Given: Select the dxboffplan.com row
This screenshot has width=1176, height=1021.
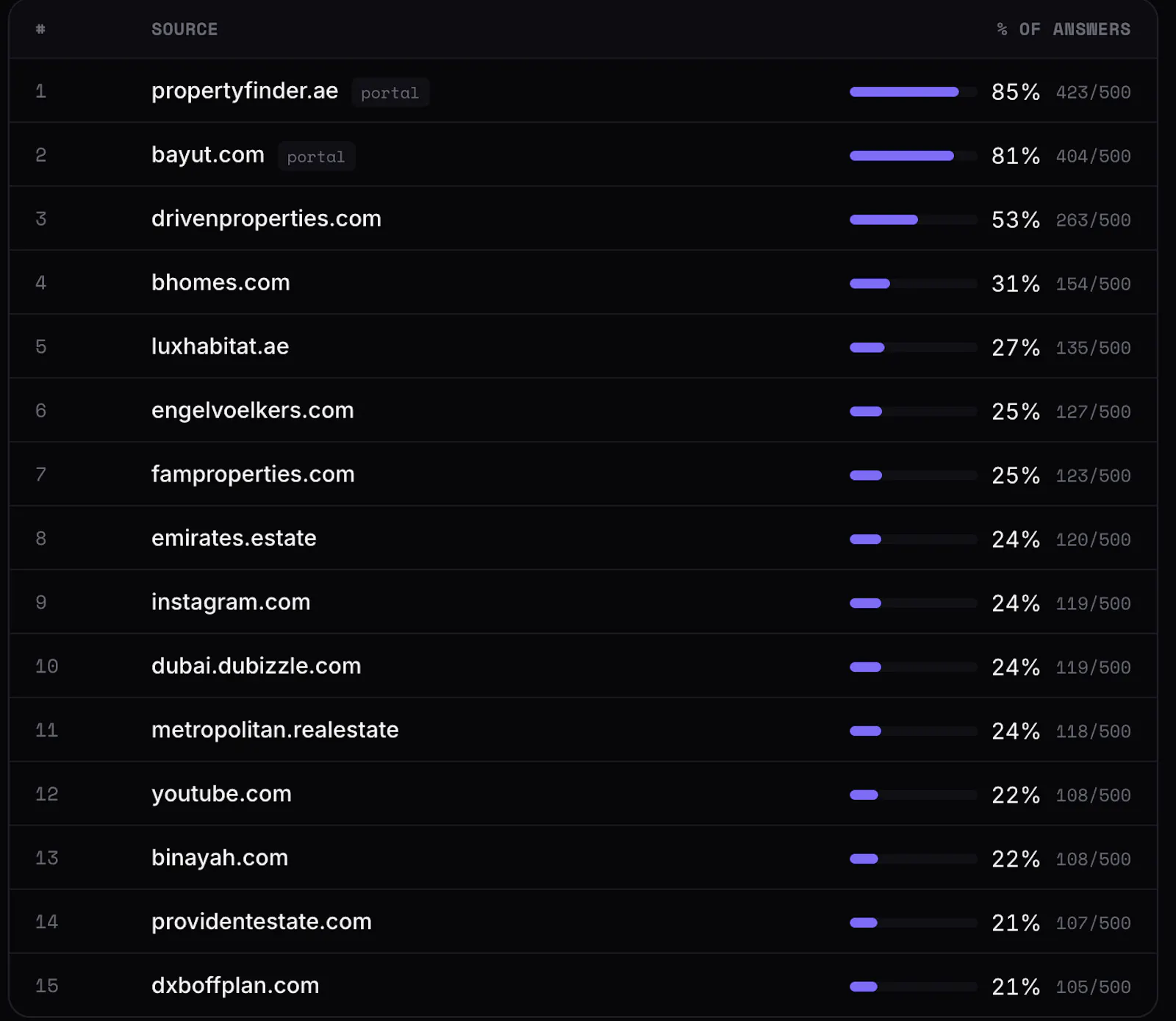Looking at the screenshot, I should pos(583,986).
